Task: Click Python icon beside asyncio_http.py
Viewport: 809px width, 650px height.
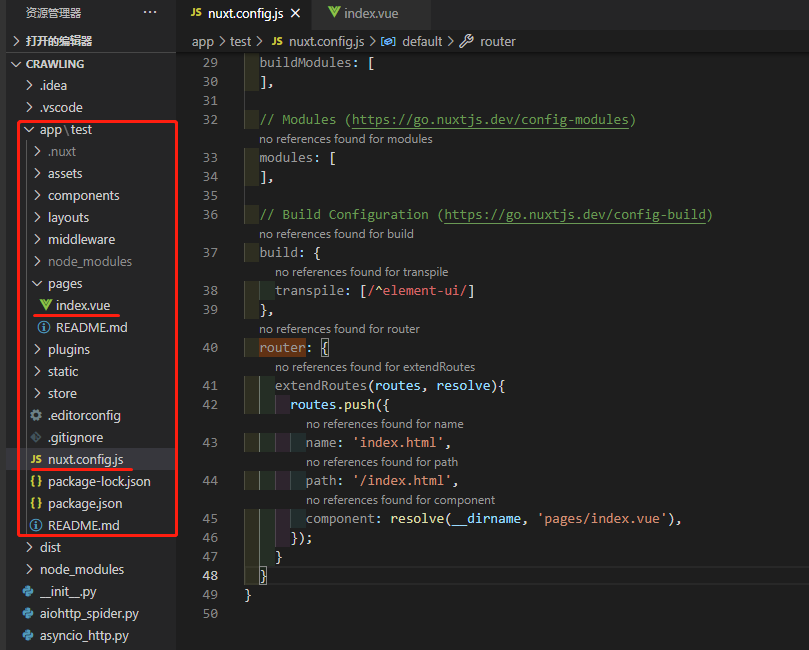Action: click(28, 636)
